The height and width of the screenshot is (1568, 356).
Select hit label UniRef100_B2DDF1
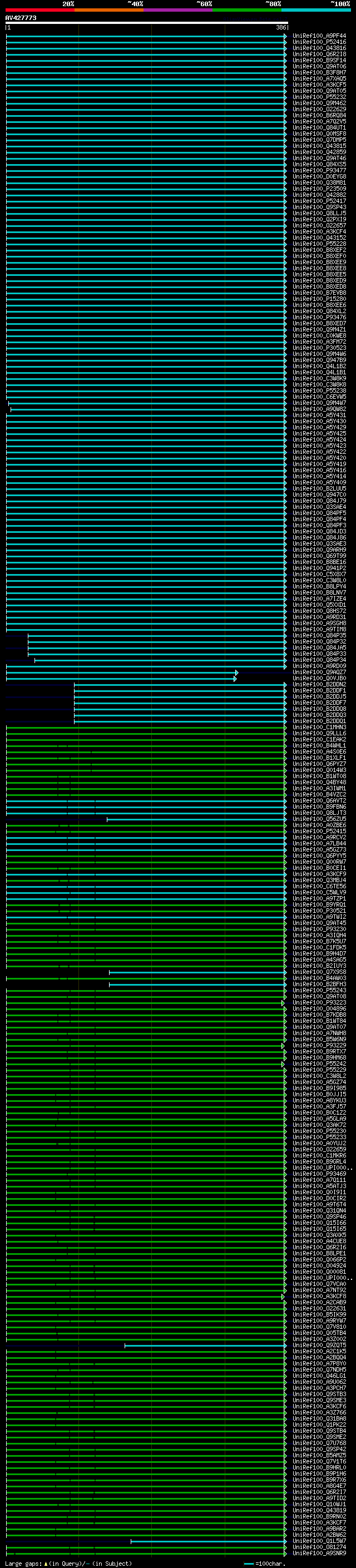(x=319, y=691)
